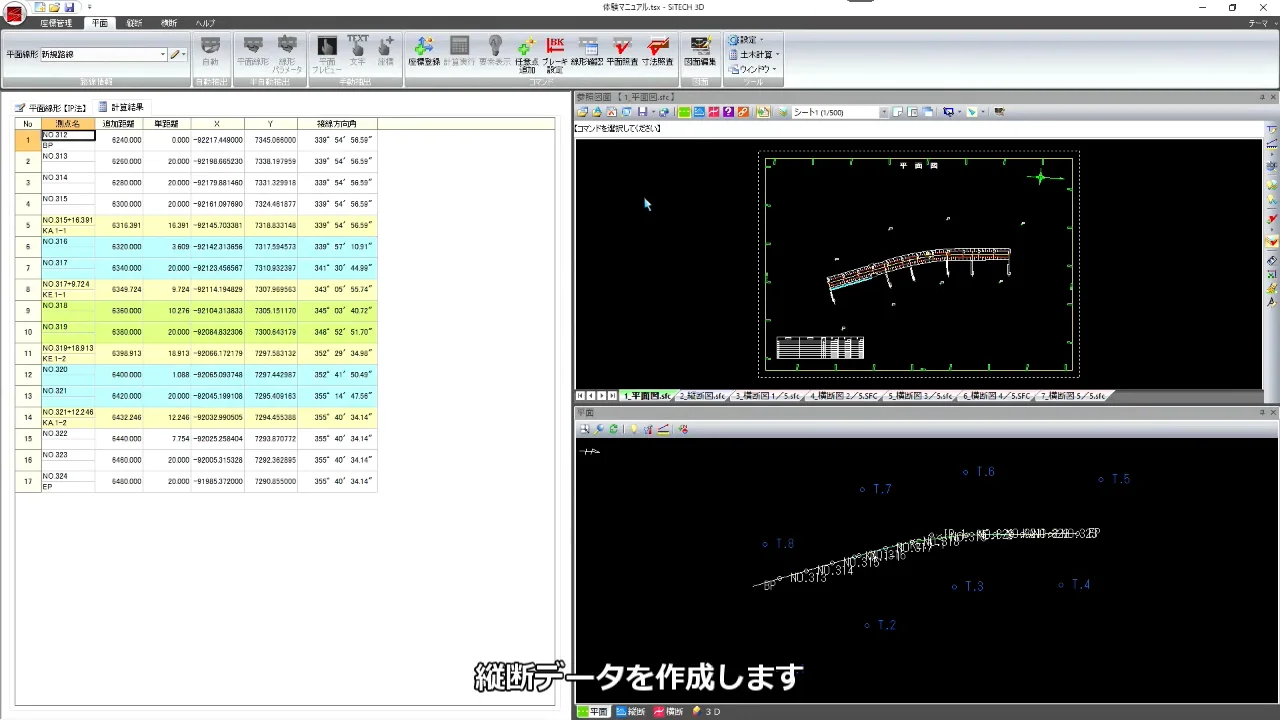
Task: Select row 17 NO.324 EP cell
Action: (x=68, y=481)
